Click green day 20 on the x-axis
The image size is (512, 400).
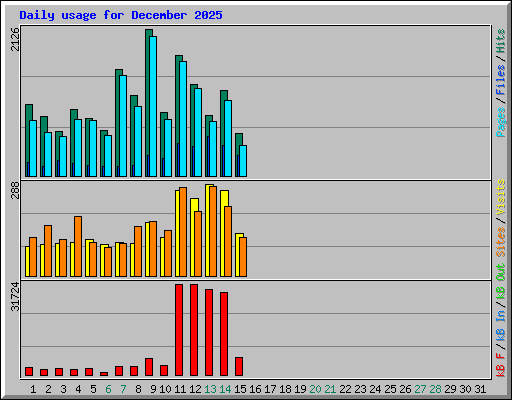pos(315,389)
